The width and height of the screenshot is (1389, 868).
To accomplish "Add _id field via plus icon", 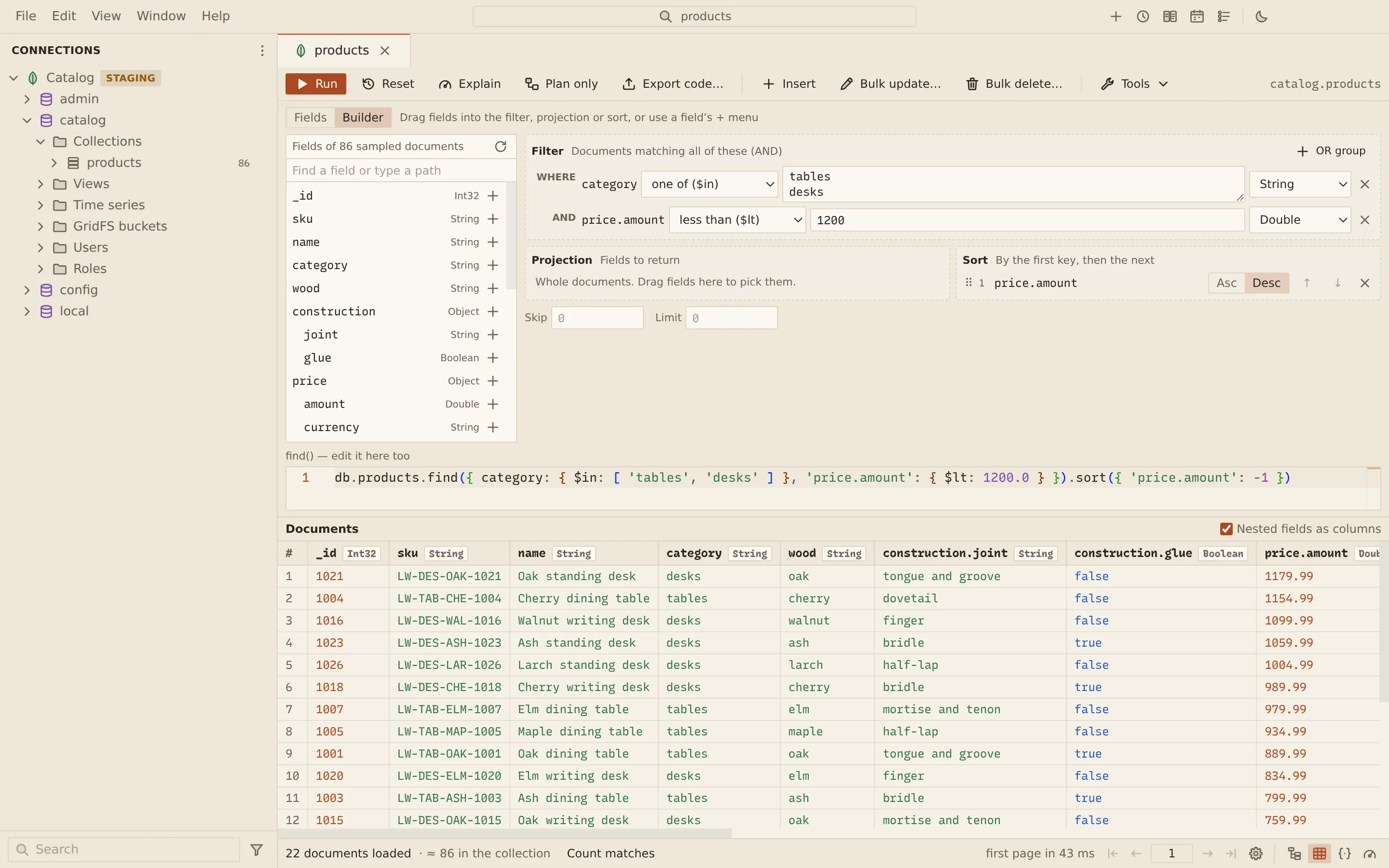I will tap(492, 196).
